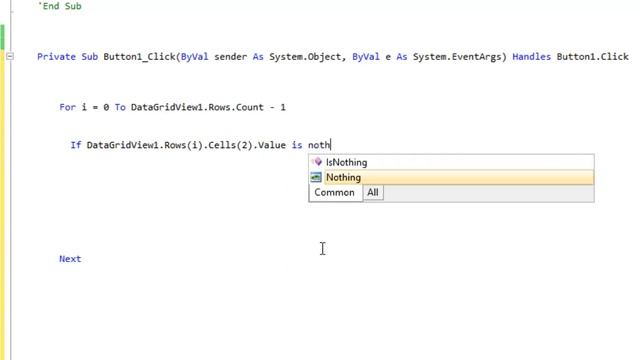This screenshot has height=360, width=640.
Task: Click 'System.EventArgs' in the declaration
Action: [457, 57]
